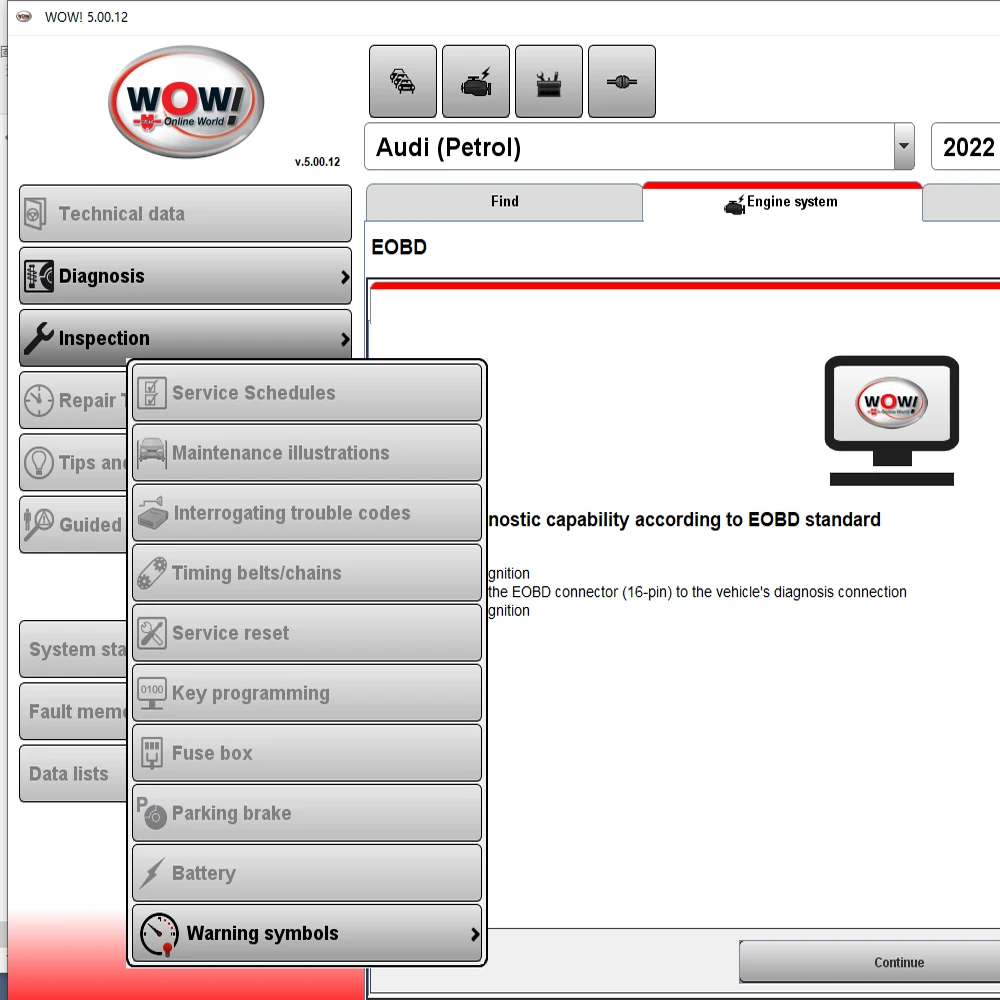The image size is (1000, 1000).
Task: Click the Inspection wrench icon
Action: click(x=38, y=338)
